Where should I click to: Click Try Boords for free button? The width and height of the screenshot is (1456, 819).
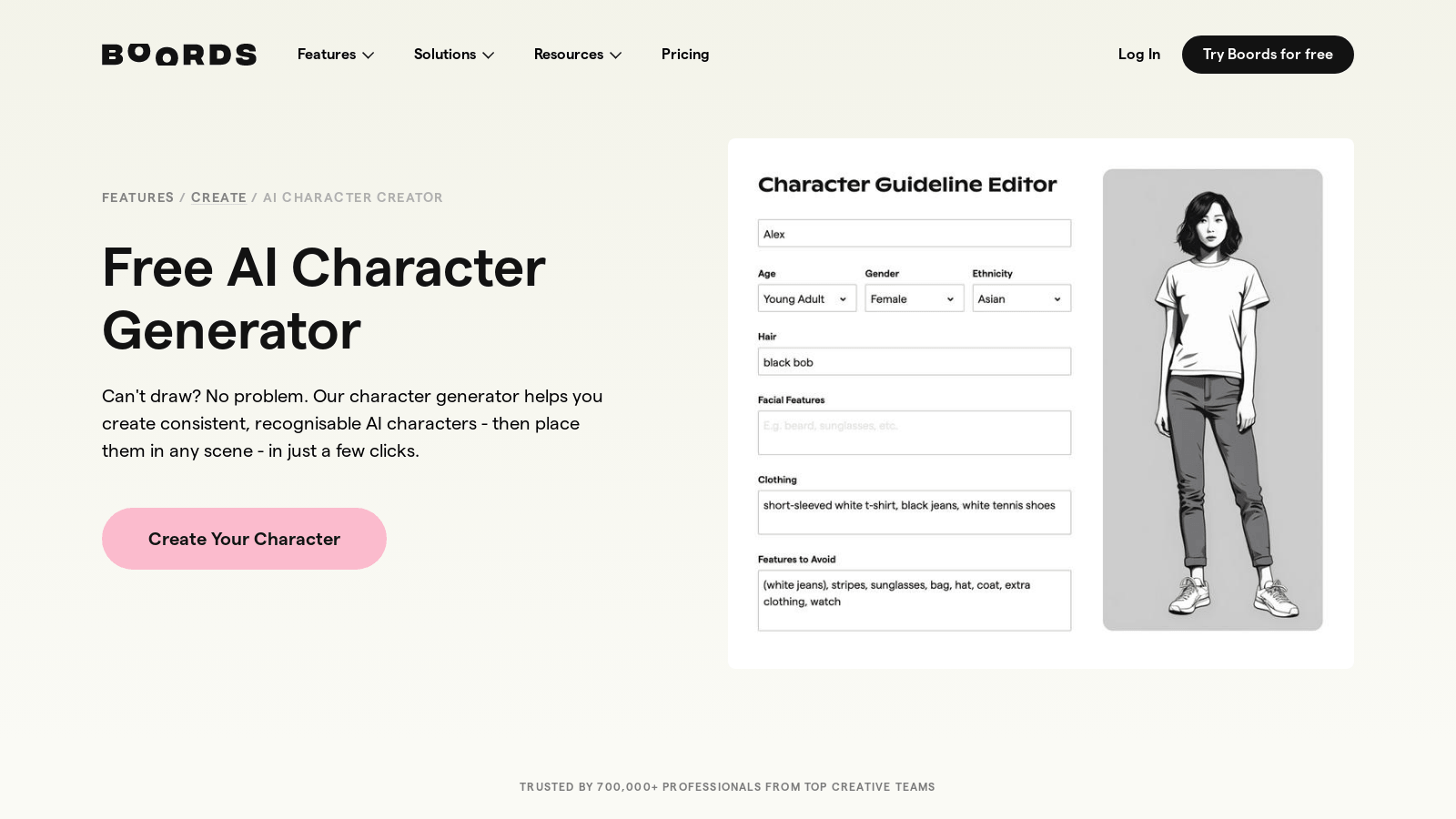(x=1268, y=55)
